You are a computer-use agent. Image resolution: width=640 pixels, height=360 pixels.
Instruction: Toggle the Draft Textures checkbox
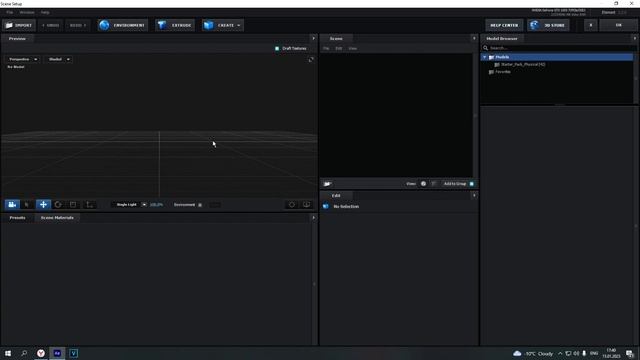tap(277, 49)
